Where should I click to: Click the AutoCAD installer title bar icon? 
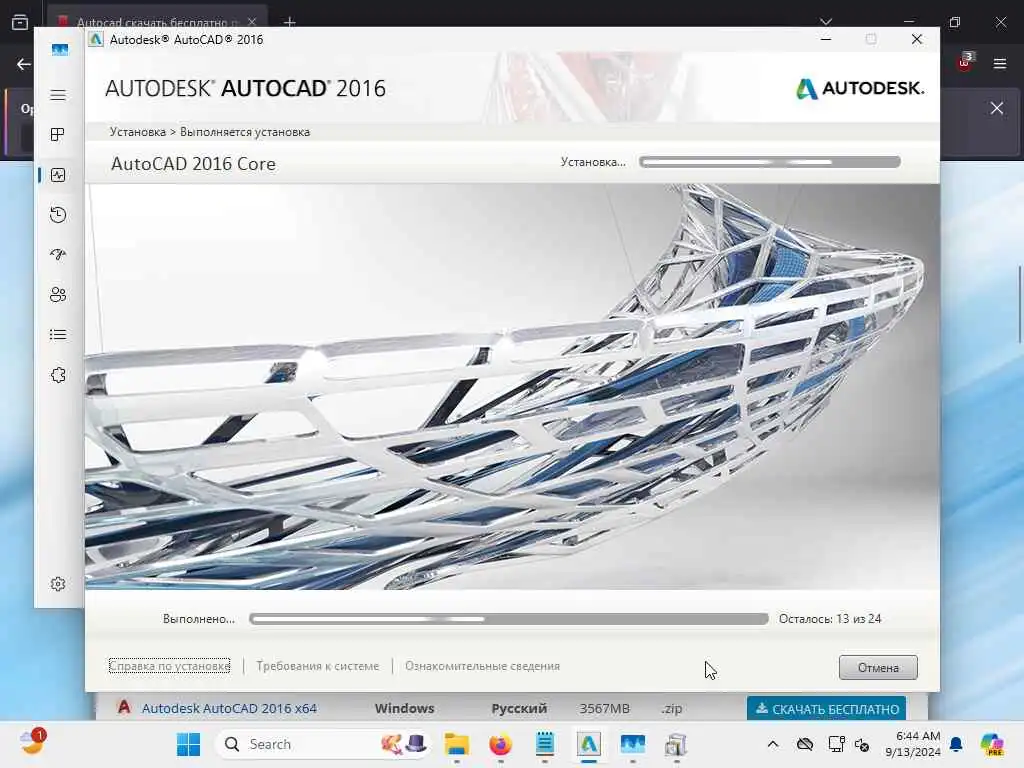point(96,39)
